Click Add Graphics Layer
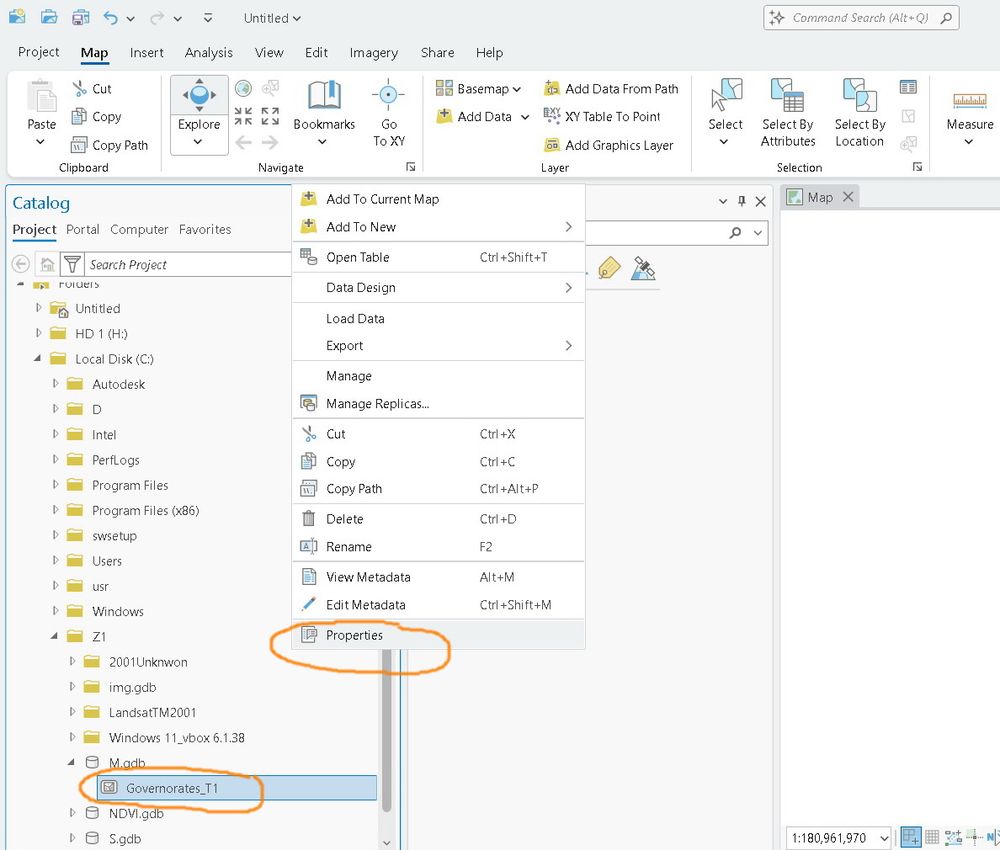This screenshot has width=1000, height=850. [608, 145]
